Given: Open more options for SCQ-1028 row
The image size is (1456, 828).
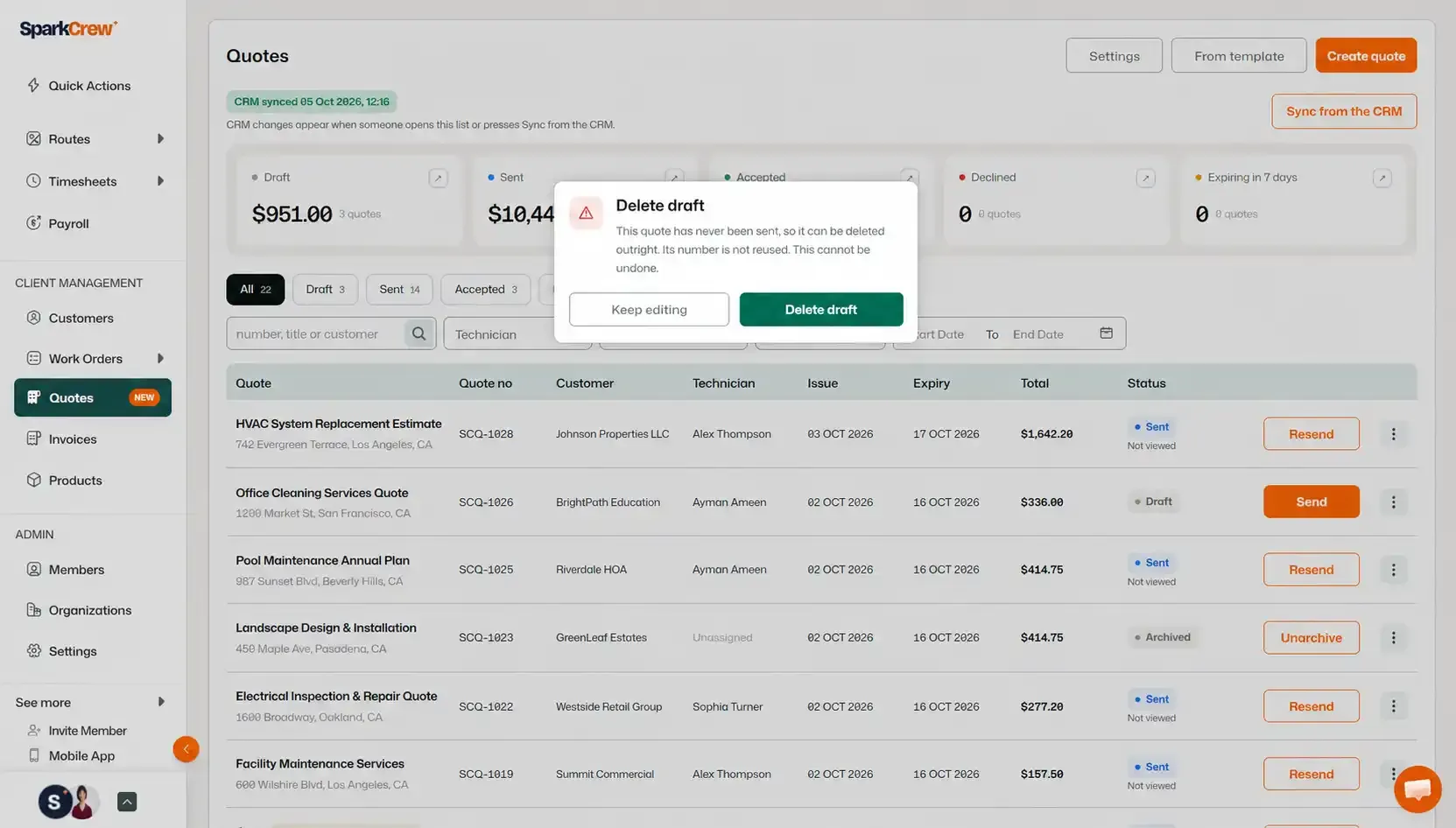Looking at the screenshot, I should click(x=1393, y=433).
